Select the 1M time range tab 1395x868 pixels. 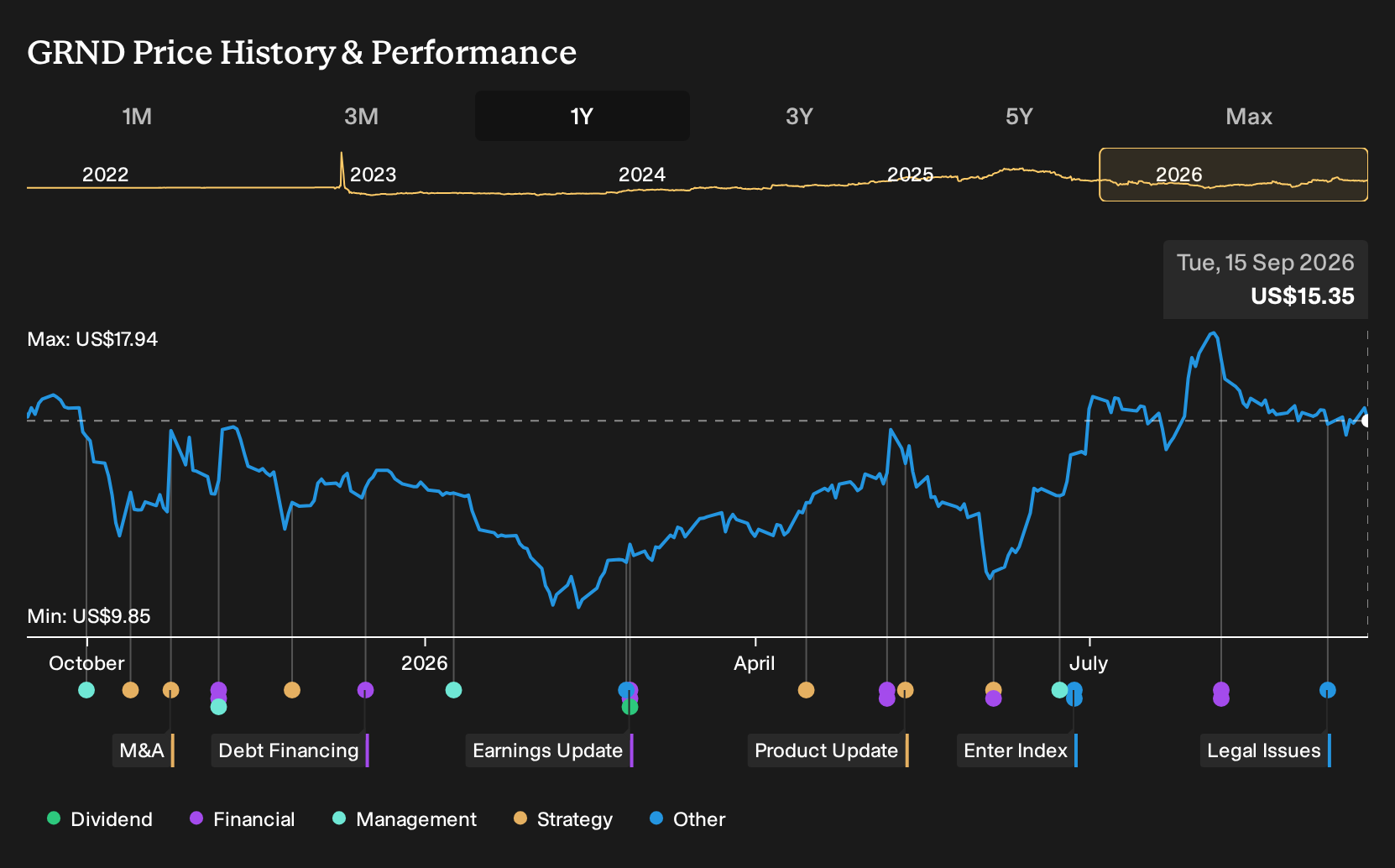coord(137,116)
